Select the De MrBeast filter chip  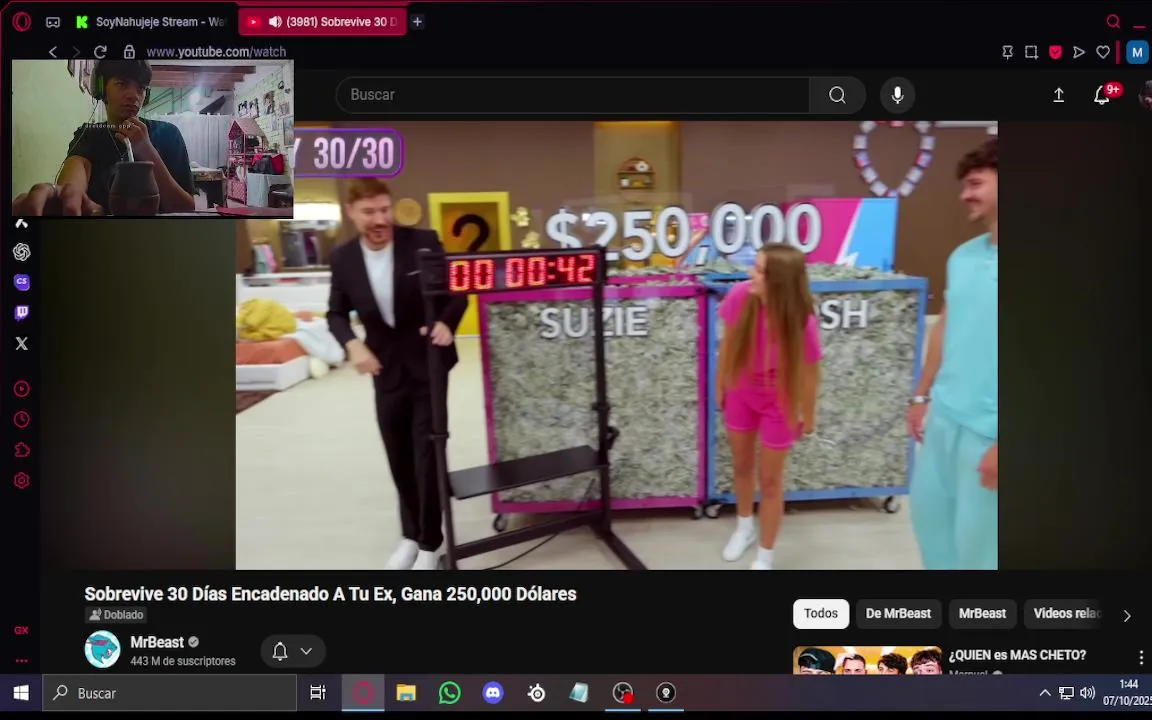click(898, 613)
